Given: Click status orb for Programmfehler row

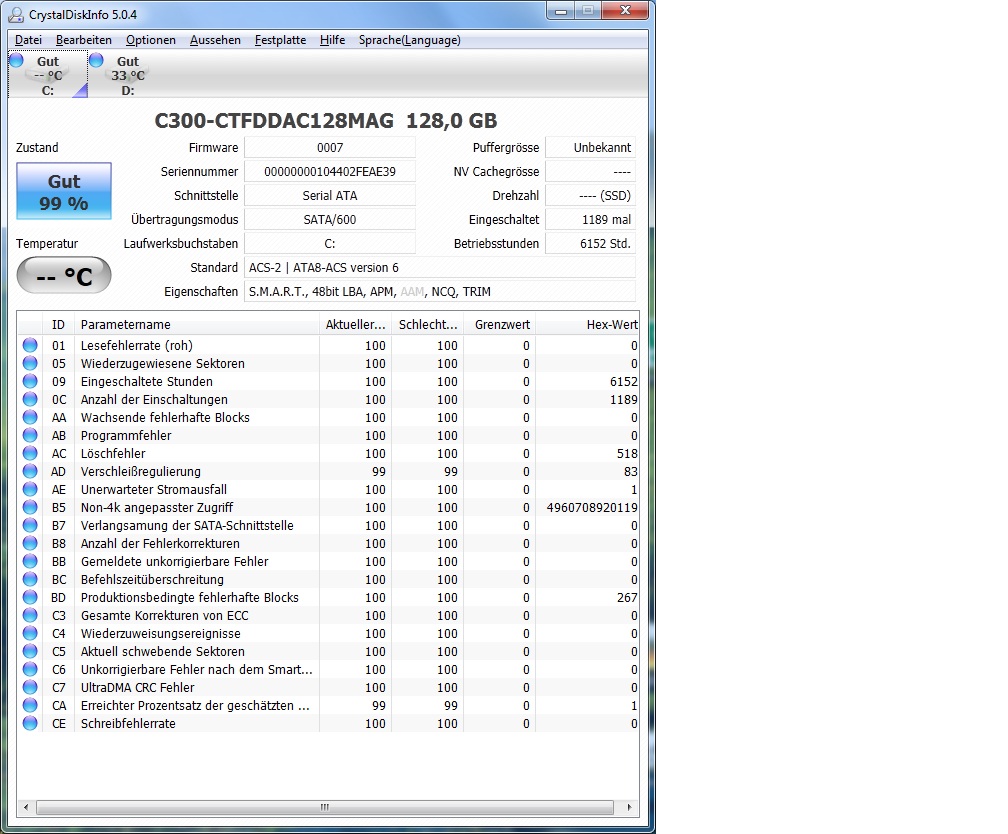Looking at the screenshot, I should tap(30, 435).
